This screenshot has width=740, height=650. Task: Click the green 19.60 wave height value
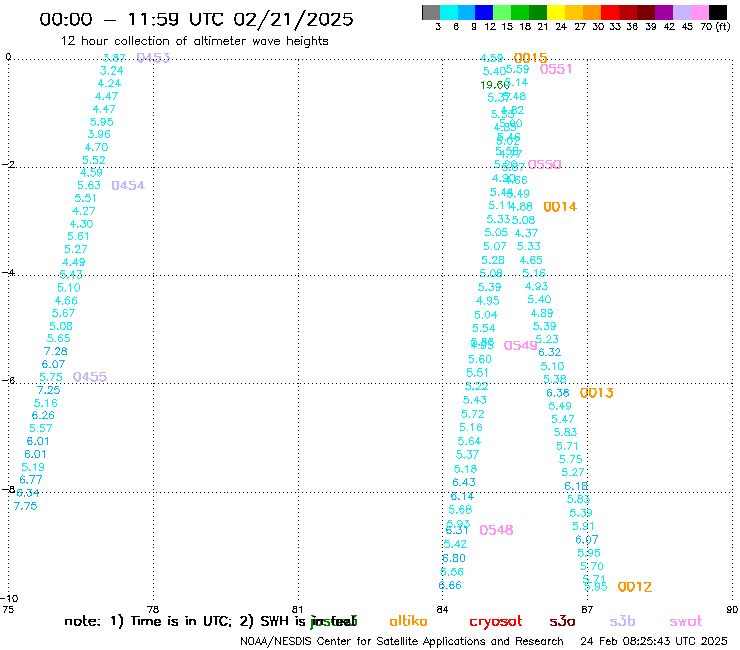click(495, 85)
